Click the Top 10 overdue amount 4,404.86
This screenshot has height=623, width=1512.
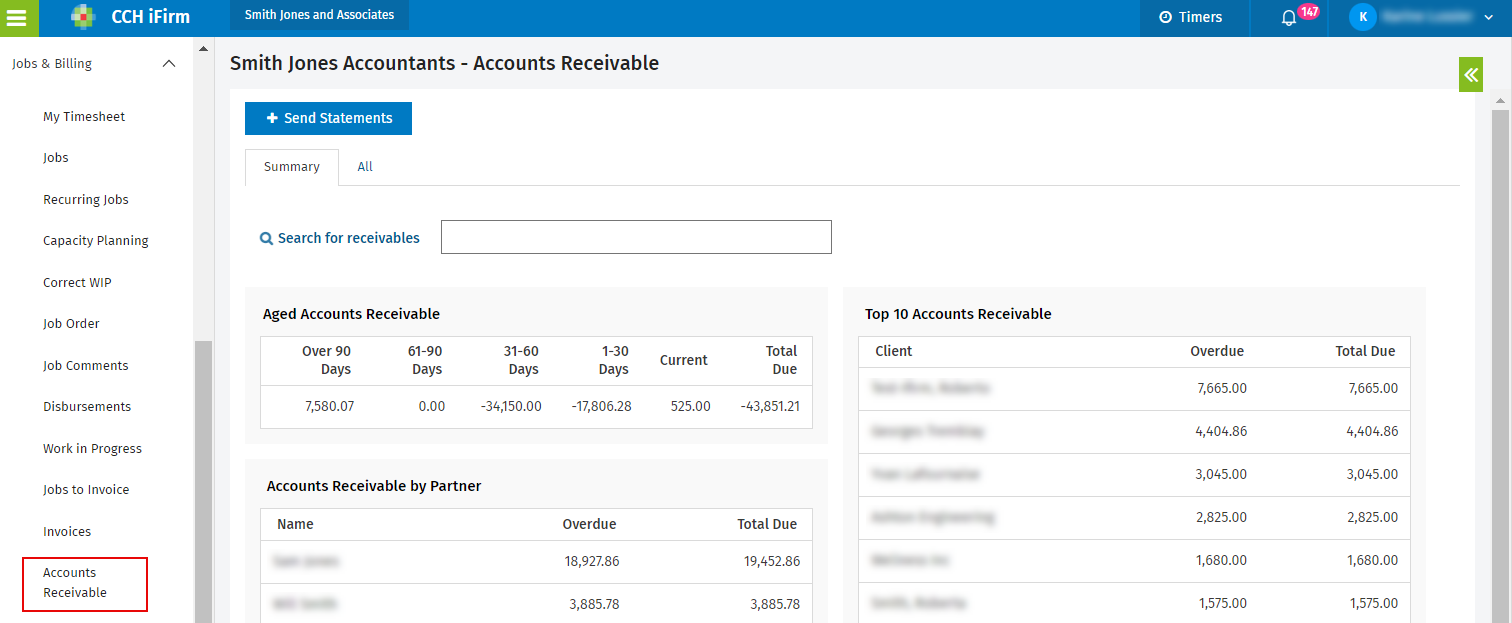click(x=1221, y=432)
